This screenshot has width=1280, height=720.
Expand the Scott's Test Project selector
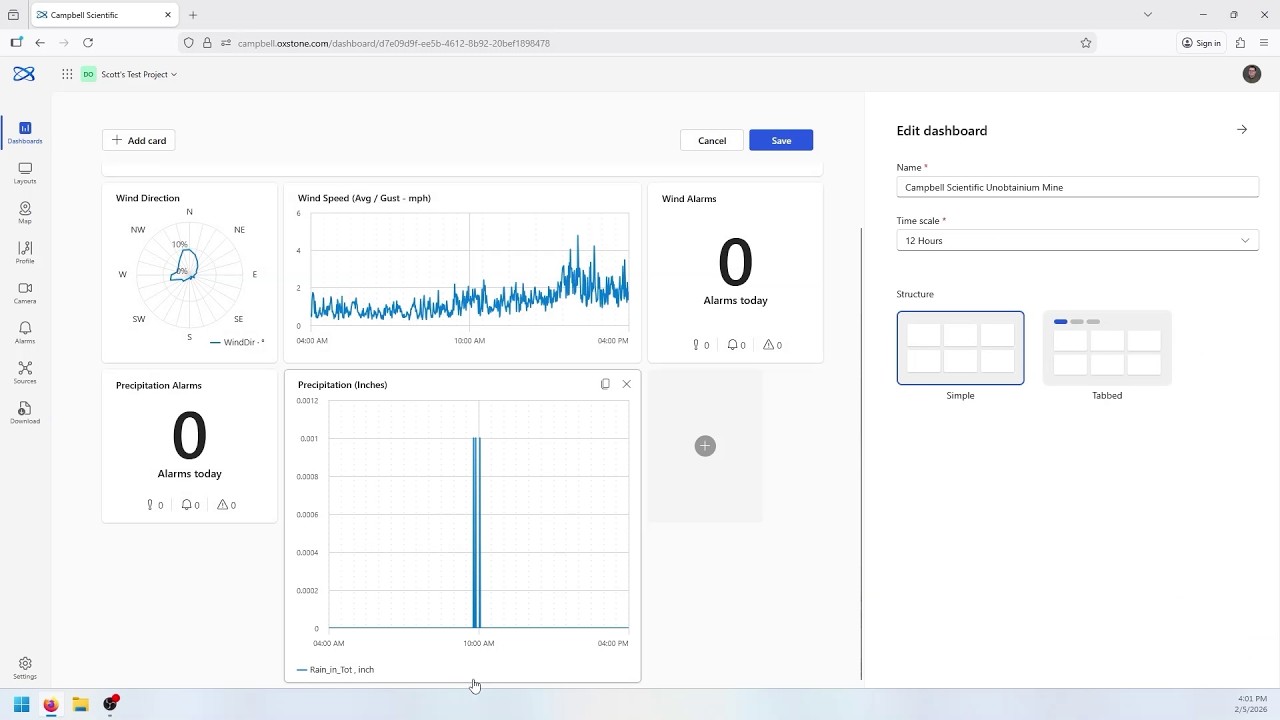[x=130, y=74]
